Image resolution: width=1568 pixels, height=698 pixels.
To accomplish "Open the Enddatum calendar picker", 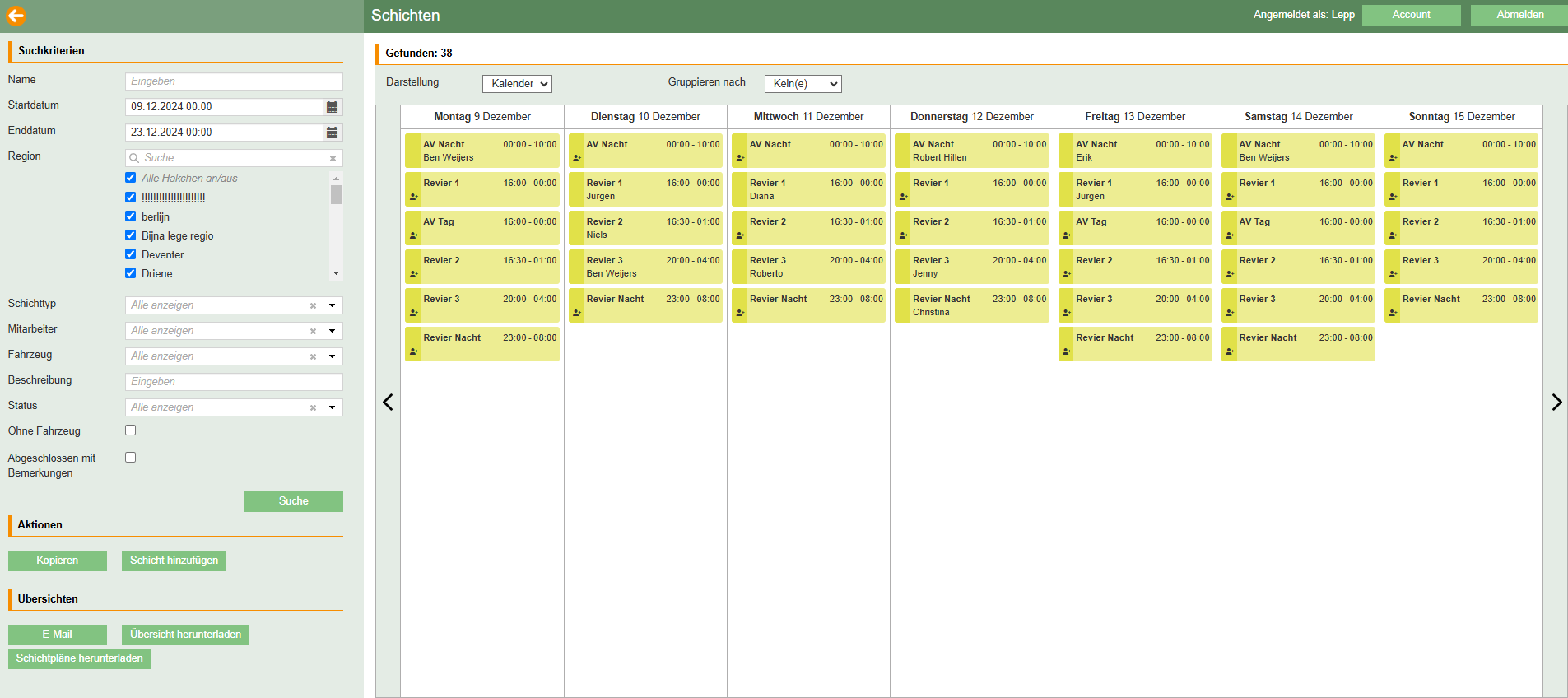I will tap(333, 133).
